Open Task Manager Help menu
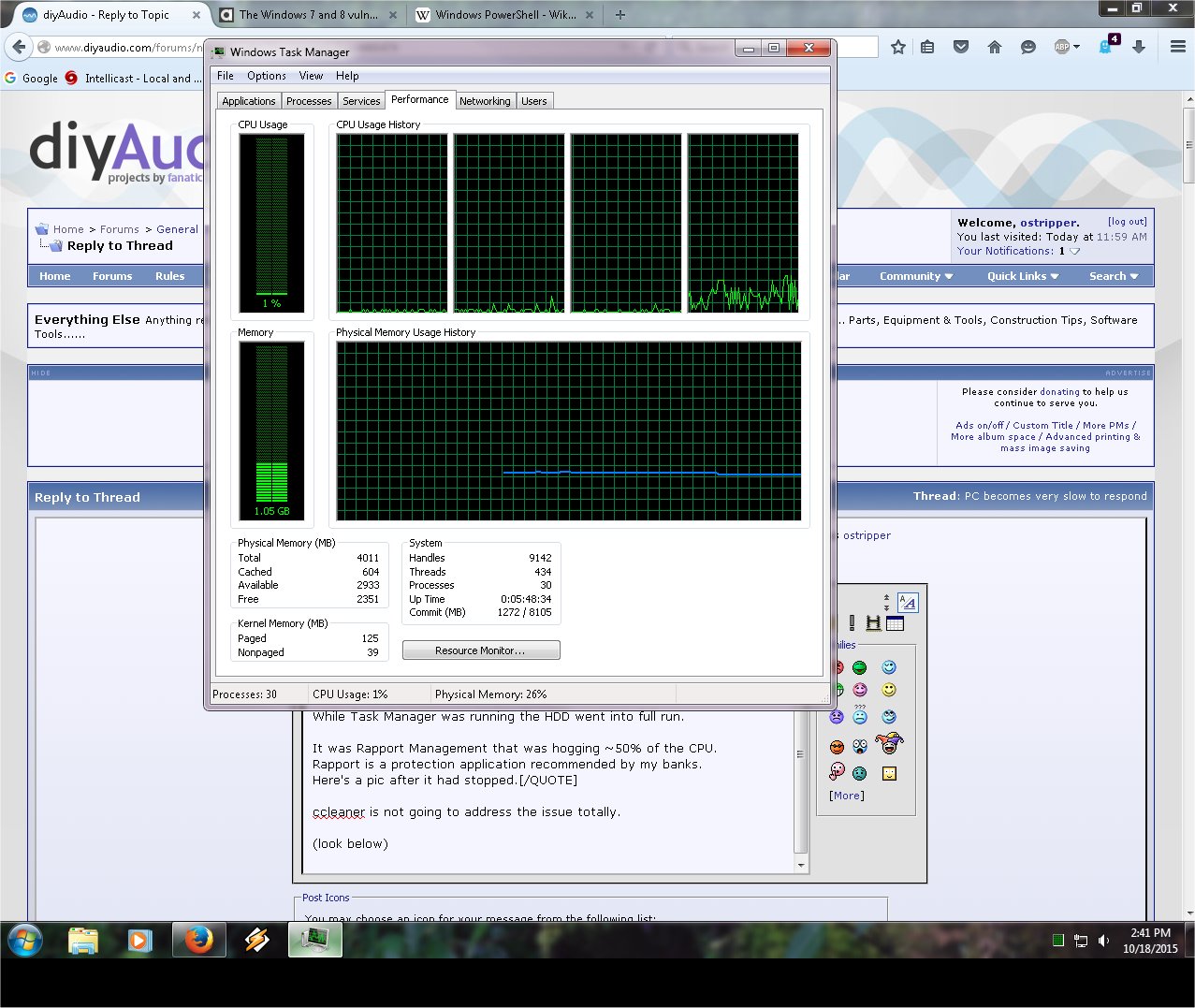 [347, 76]
